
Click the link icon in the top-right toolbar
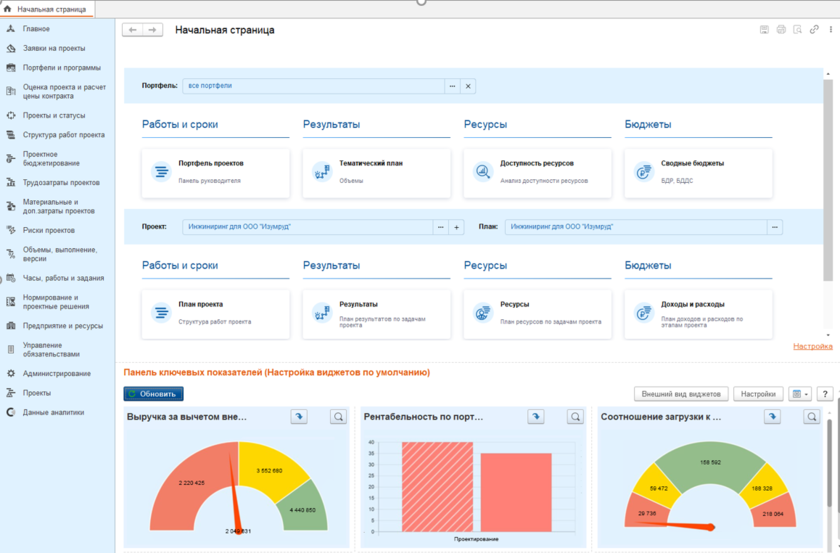click(x=814, y=30)
